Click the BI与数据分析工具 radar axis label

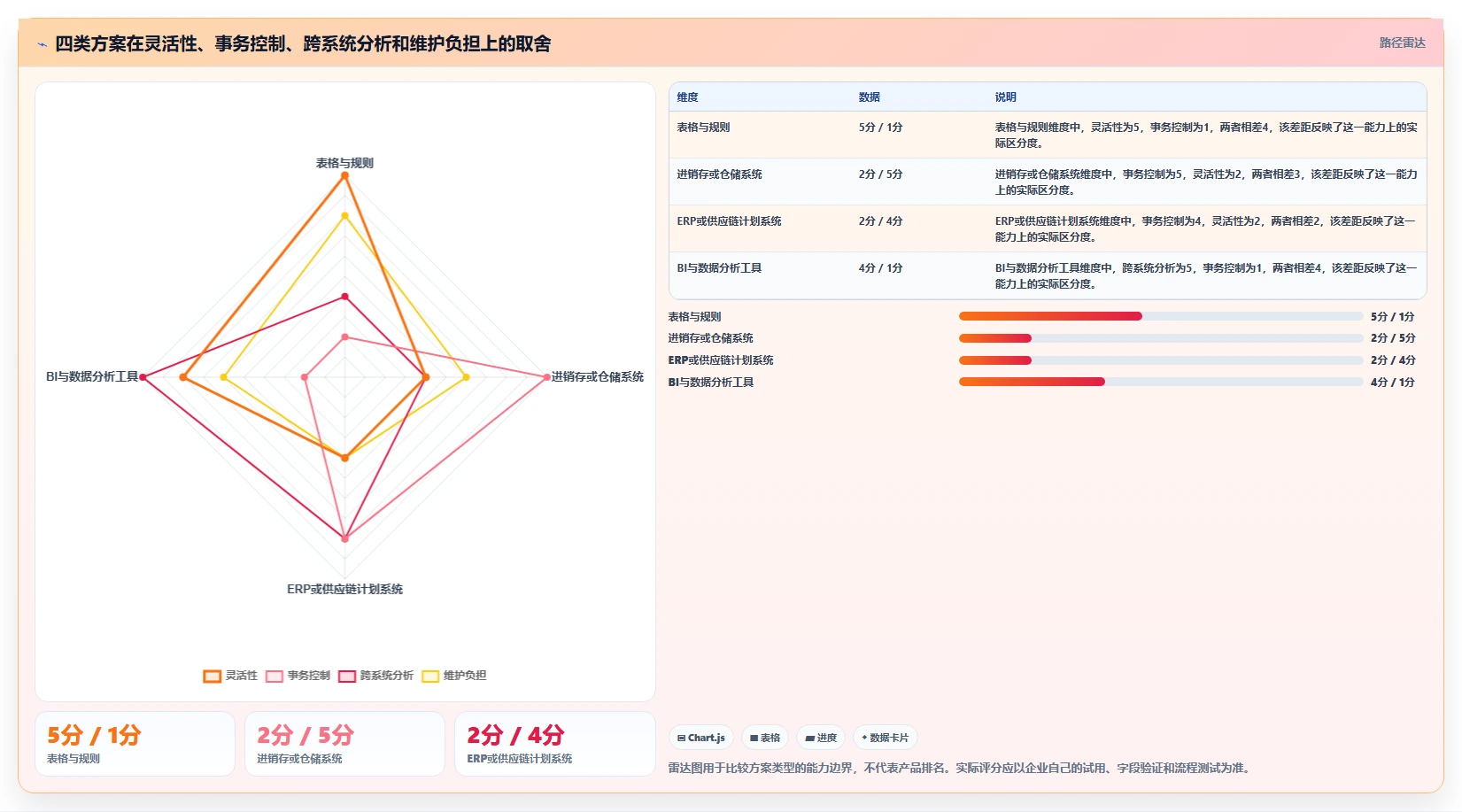pyautogui.click(x=92, y=377)
